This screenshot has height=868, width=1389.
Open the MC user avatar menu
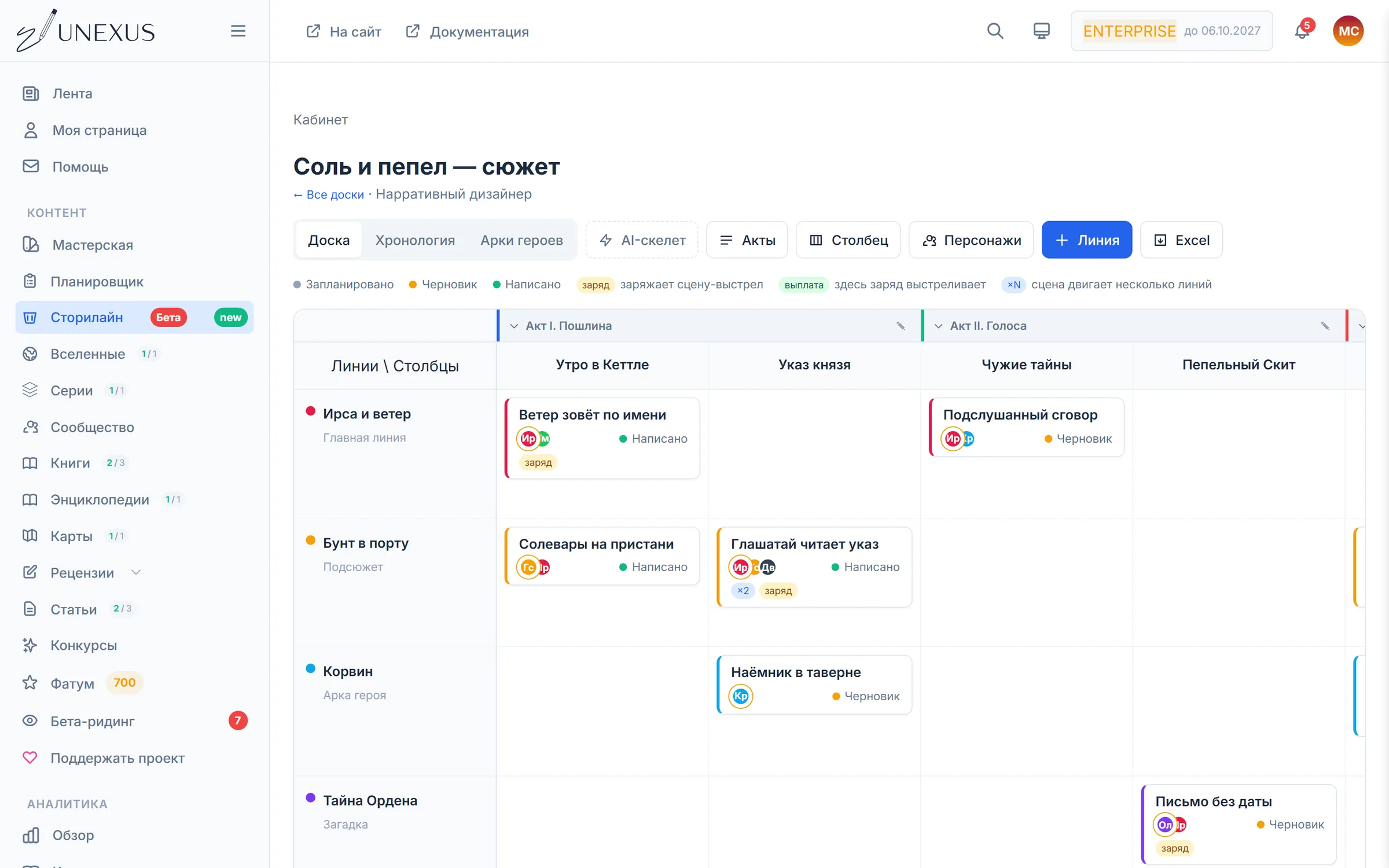coord(1348,31)
